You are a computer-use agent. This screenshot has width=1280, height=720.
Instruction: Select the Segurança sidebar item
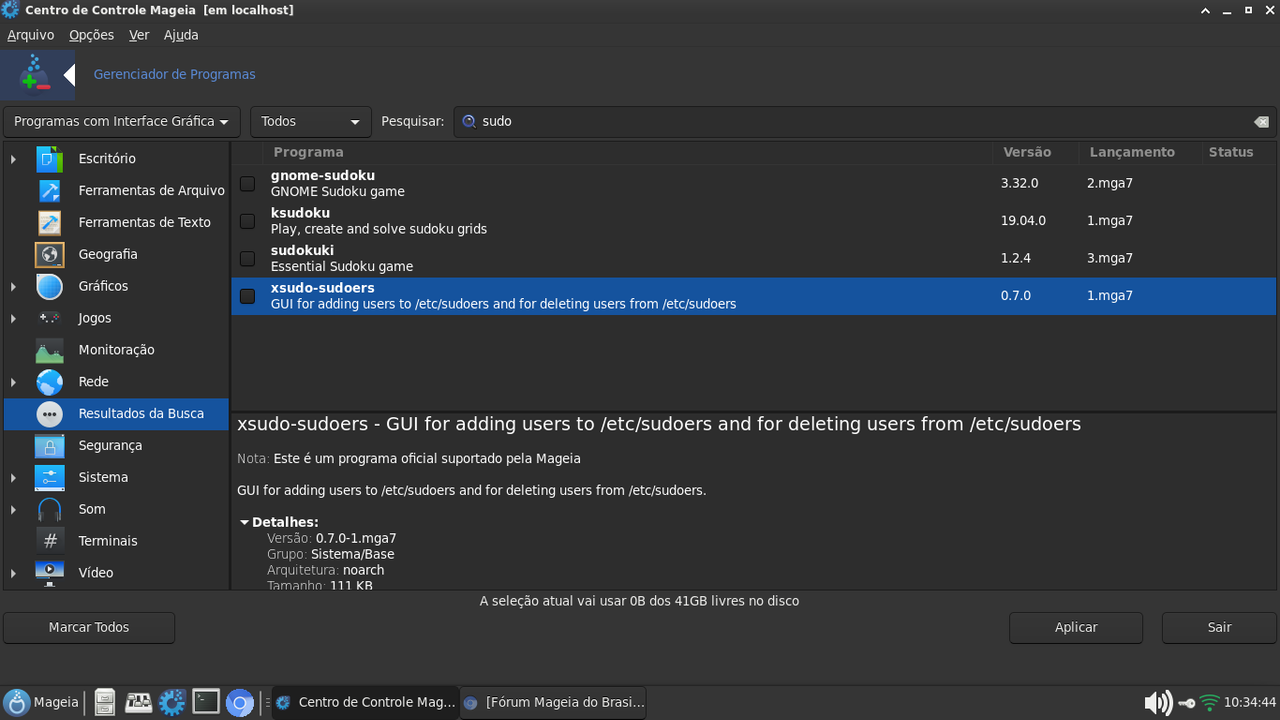pyautogui.click(x=116, y=446)
